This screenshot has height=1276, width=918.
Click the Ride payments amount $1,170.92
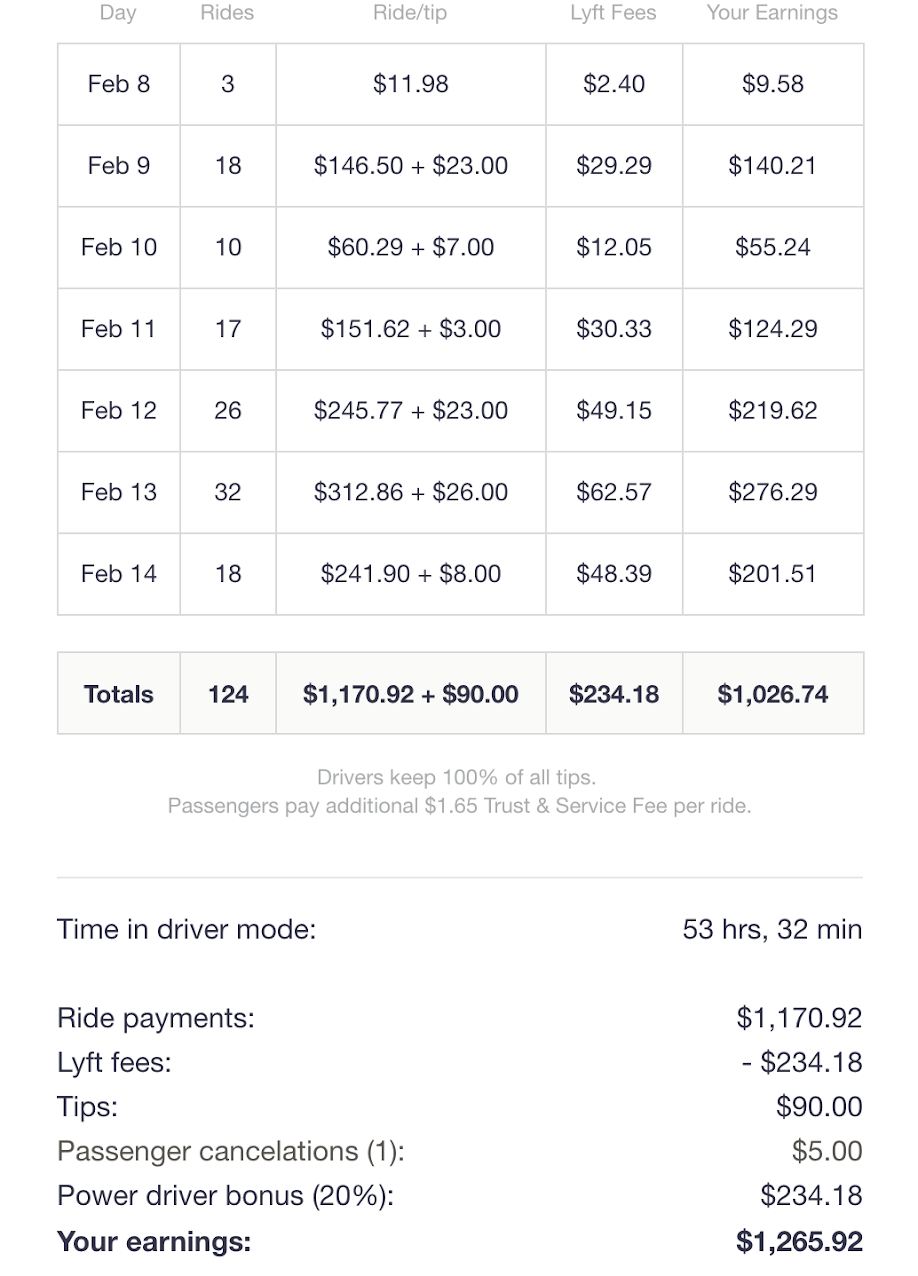[798, 1018]
